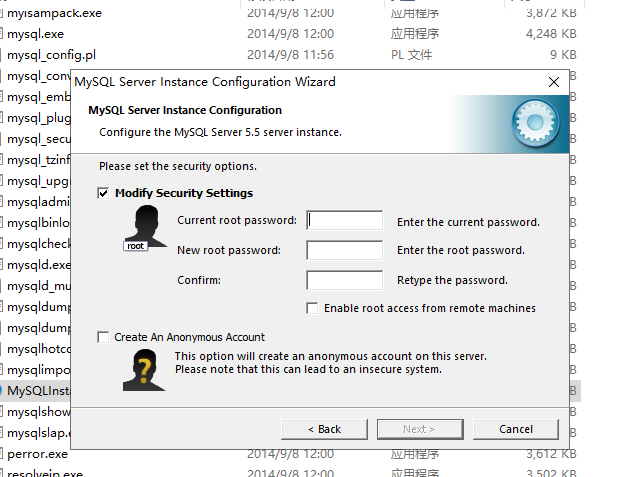Check Enable root access from remote machines
The width and height of the screenshot is (634, 477).
(x=312, y=308)
